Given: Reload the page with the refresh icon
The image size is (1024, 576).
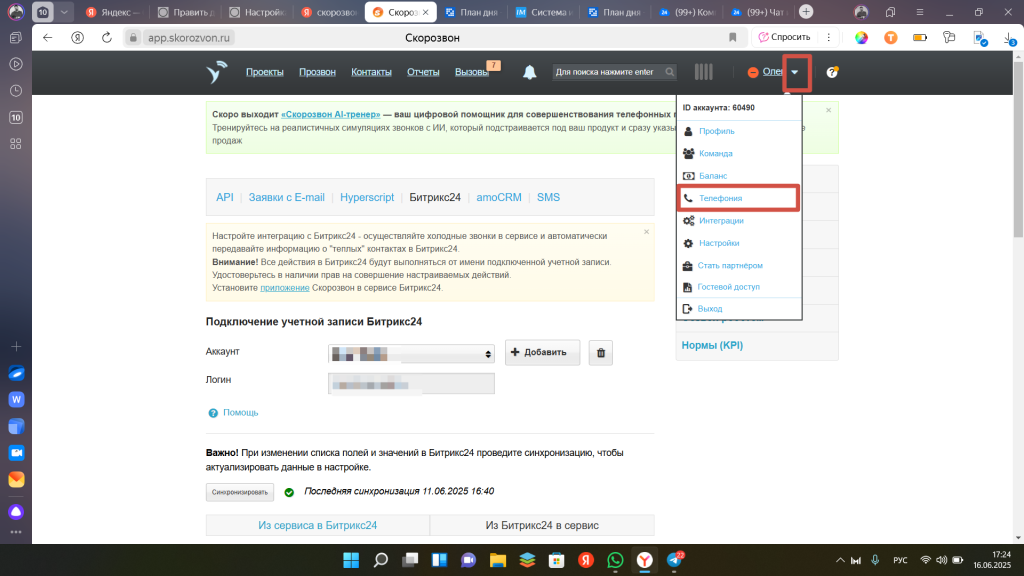Looking at the screenshot, I should click(107, 38).
